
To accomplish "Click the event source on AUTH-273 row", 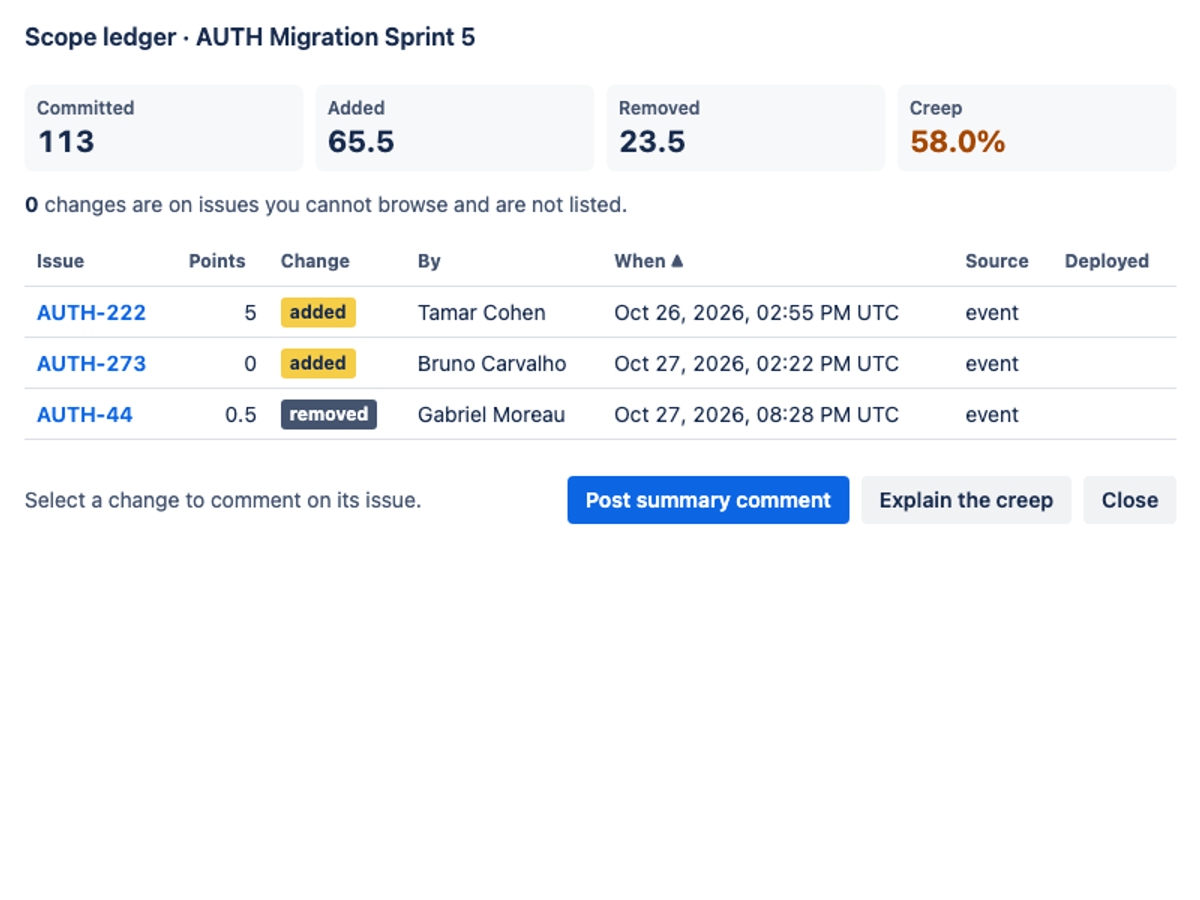I will pyautogui.click(x=992, y=364).
